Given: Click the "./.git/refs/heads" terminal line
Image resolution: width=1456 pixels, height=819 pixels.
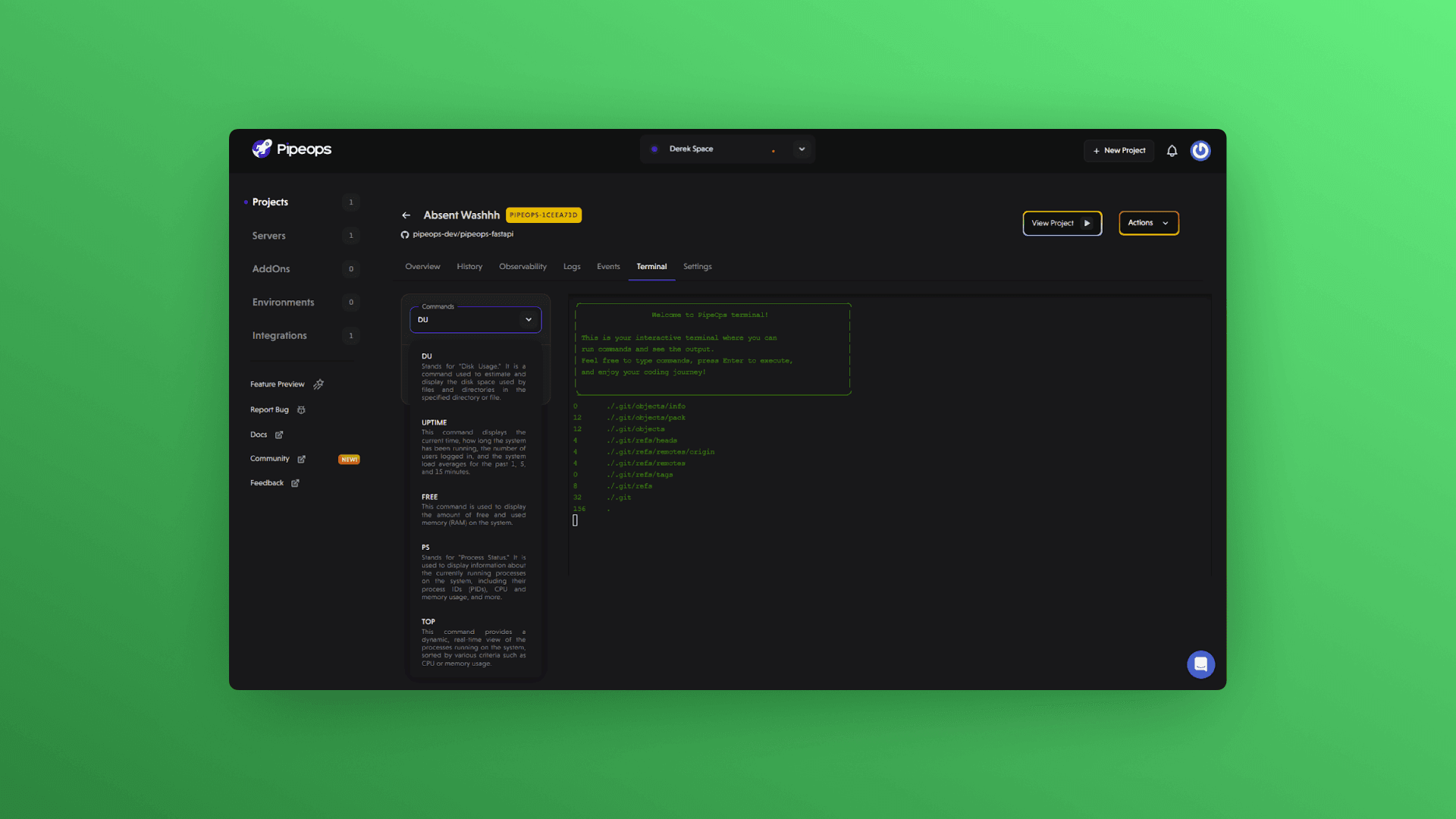Looking at the screenshot, I should pos(642,441).
